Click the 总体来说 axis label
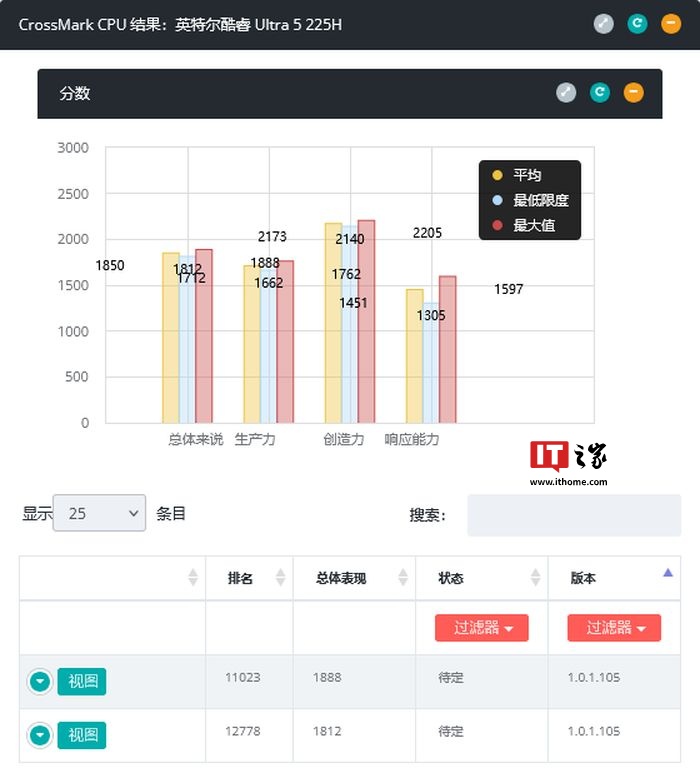700x773 pixels. click(x=196, y=439)
